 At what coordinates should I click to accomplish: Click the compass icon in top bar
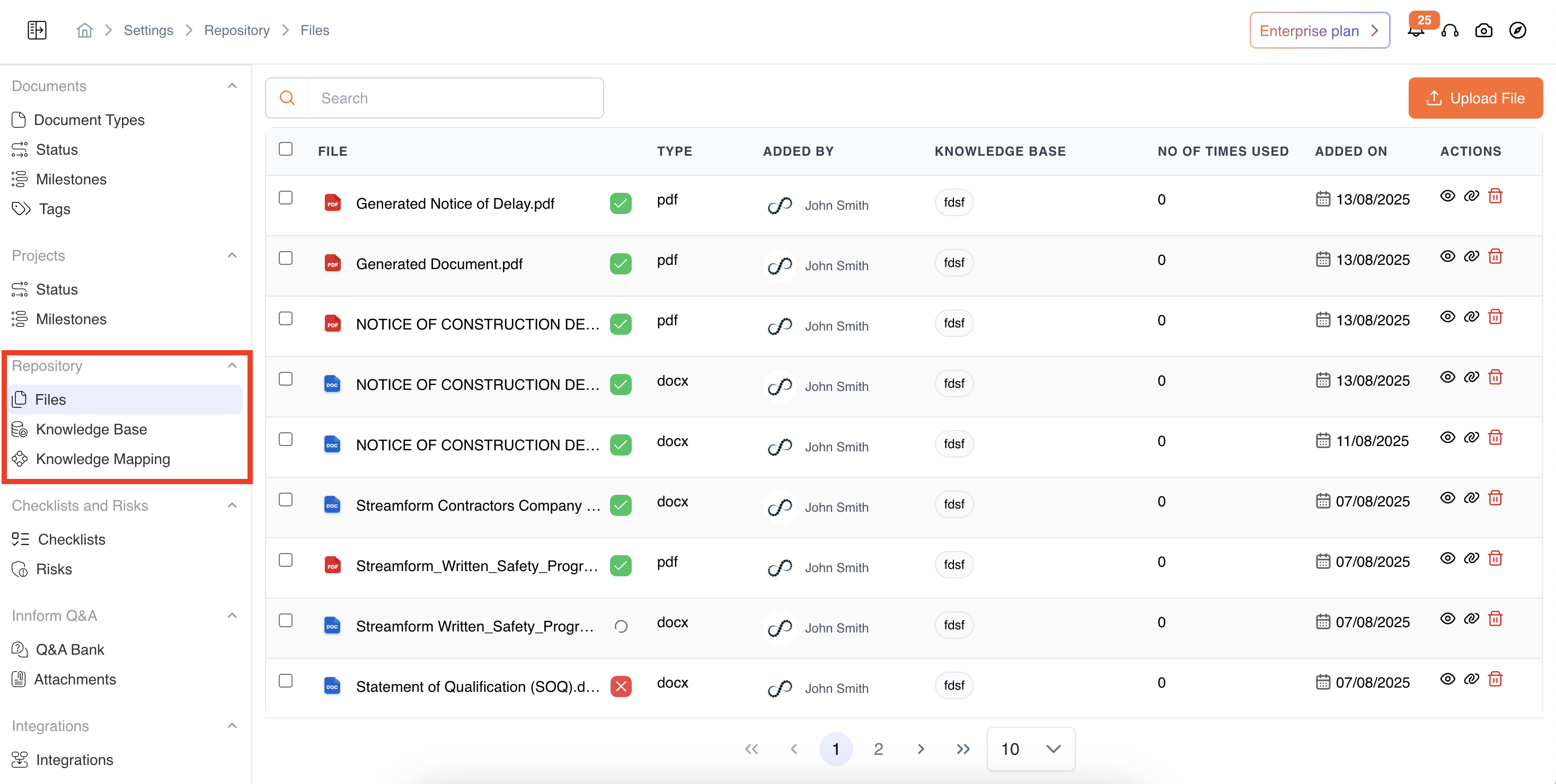[1517, 30]
